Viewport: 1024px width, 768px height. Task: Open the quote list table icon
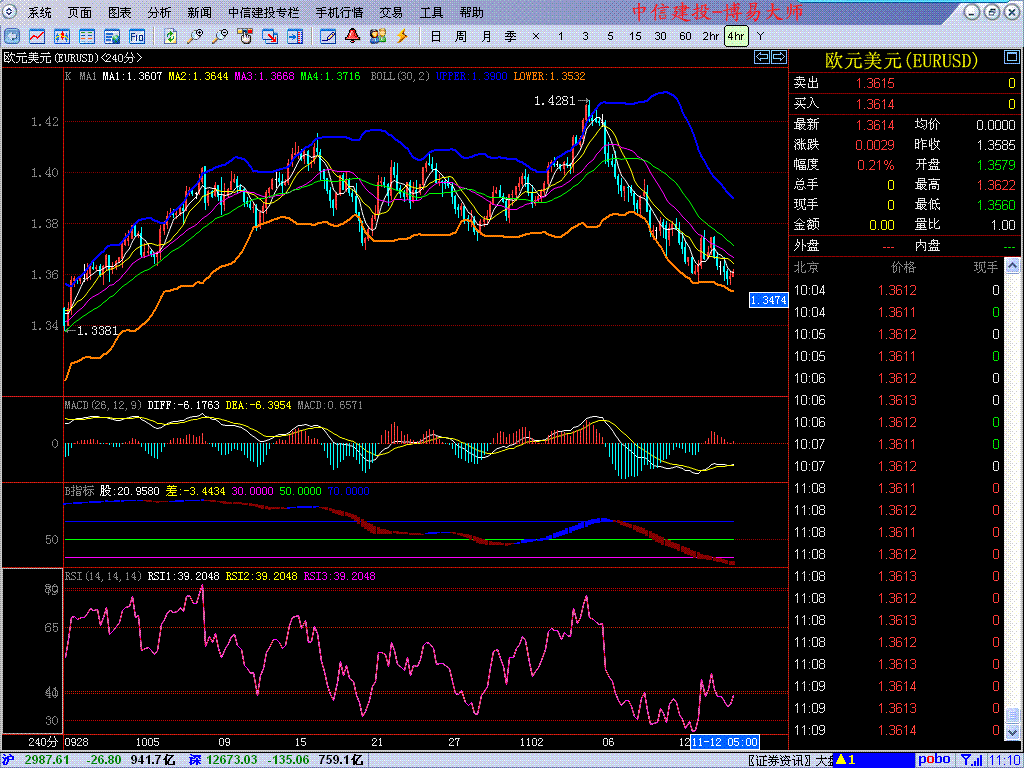(87, 36)
